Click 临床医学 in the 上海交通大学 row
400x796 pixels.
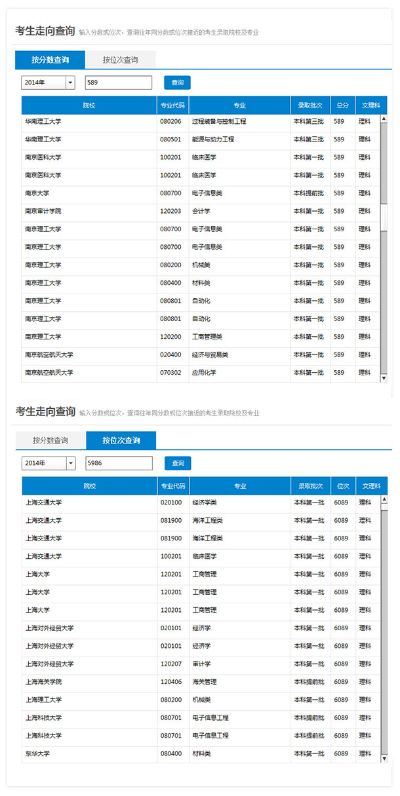[x=205, y=556]
